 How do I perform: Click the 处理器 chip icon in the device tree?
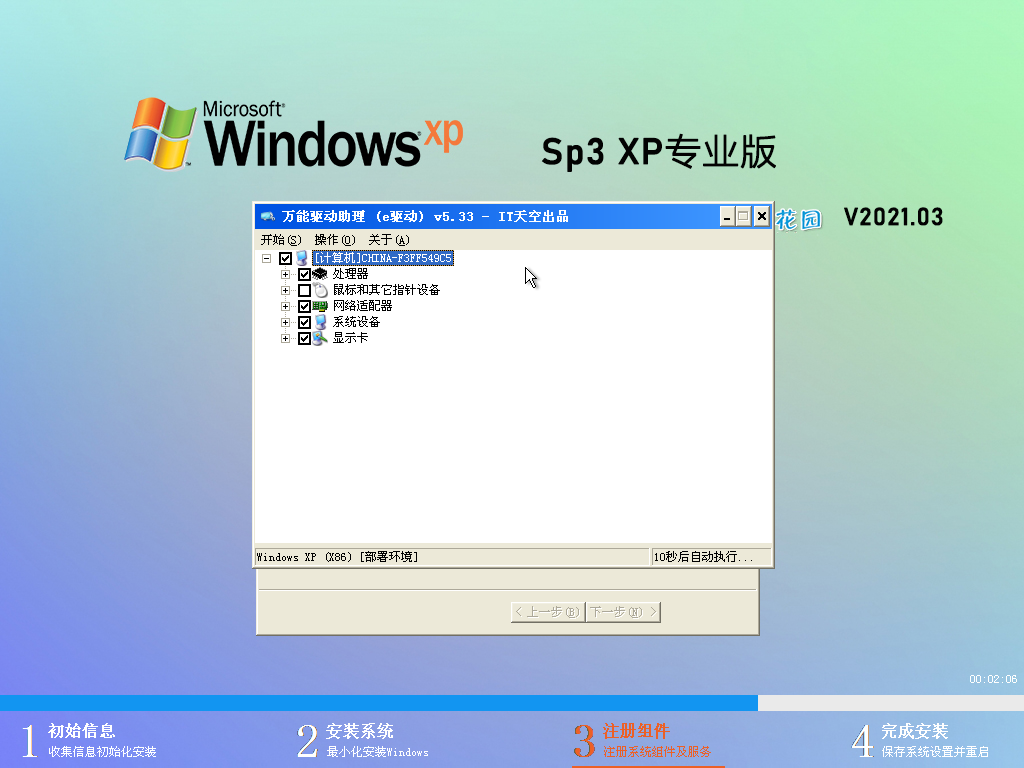click(x=321, y=275)
